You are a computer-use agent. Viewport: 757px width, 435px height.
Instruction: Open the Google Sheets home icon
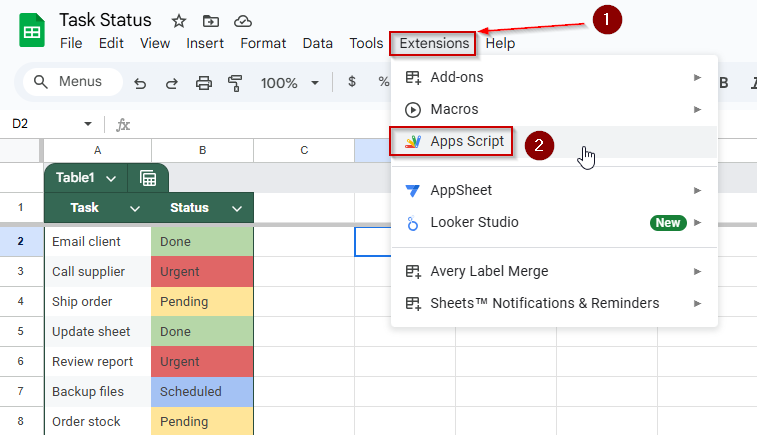pos(32,30)
